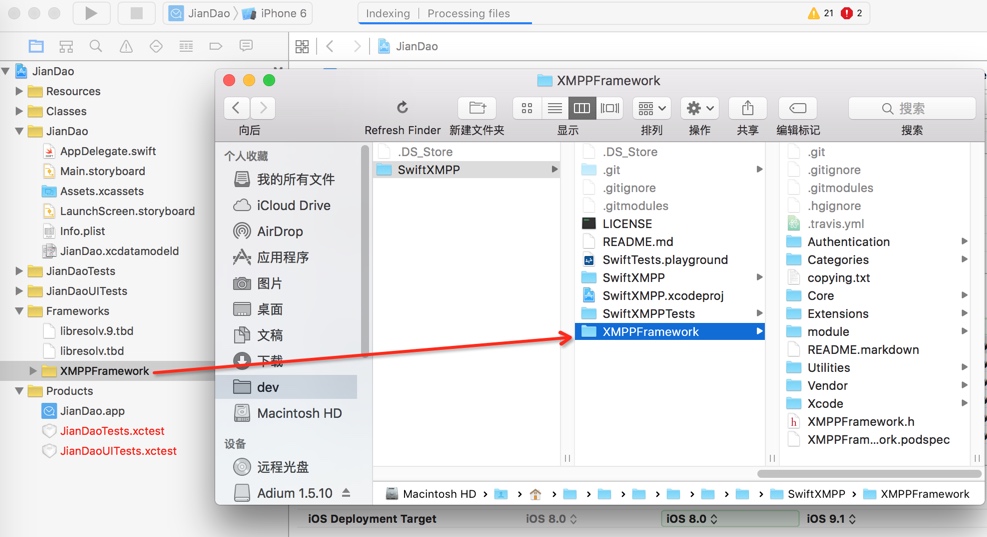Switch Finder to icon view
Screen dimensions: 987x537
[x=527, y=108]
